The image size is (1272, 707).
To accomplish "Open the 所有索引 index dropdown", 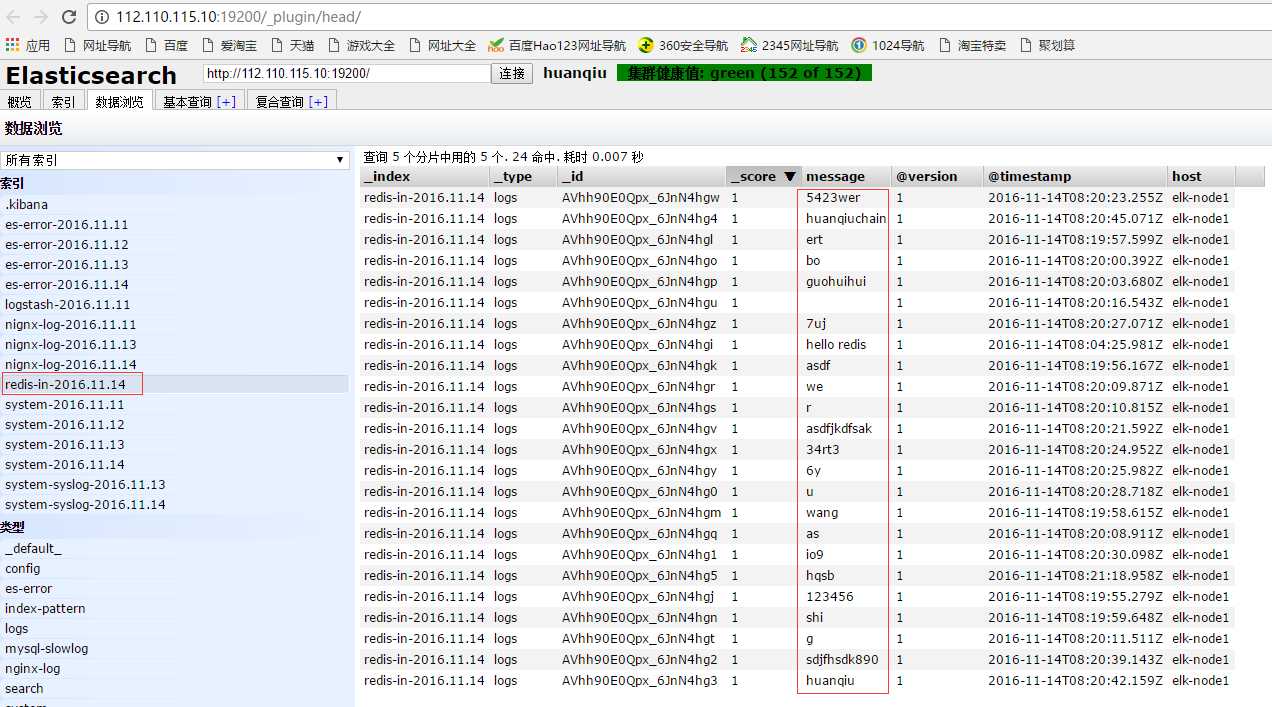I will coord(174,160).
